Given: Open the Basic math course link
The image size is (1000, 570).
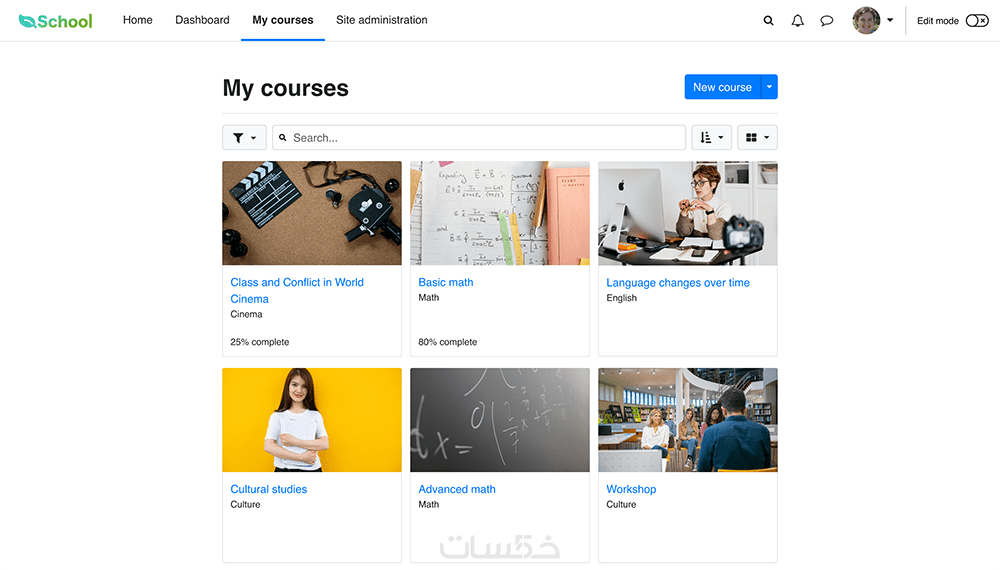Looking at the screenshot, I should 446,282.
